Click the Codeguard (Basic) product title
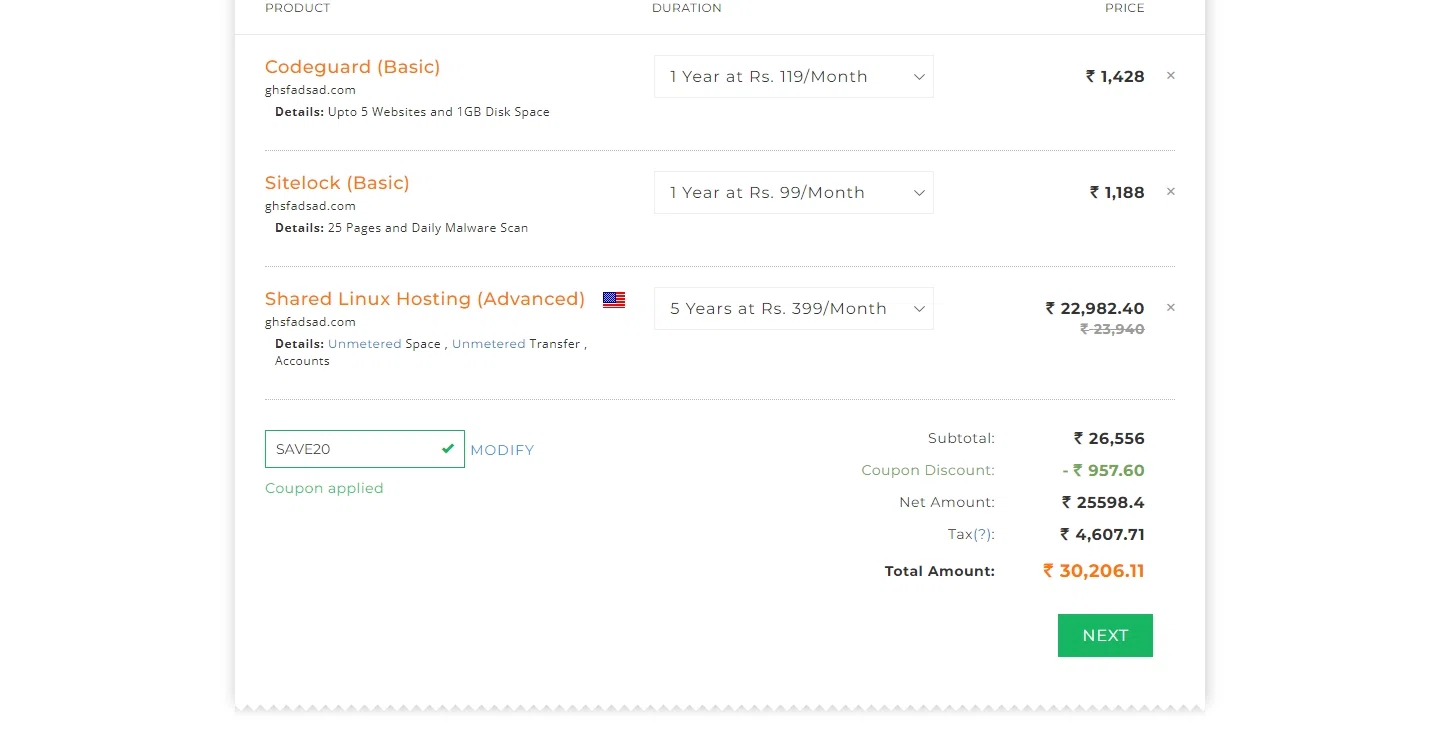This screenshot has height=729, width=1440. click(x=352, y=67)
